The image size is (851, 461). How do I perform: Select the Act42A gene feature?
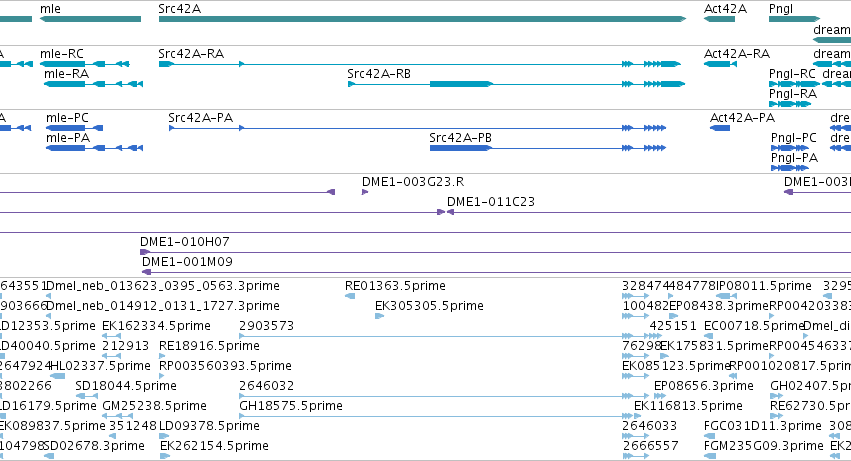click(x=719, y=19)
